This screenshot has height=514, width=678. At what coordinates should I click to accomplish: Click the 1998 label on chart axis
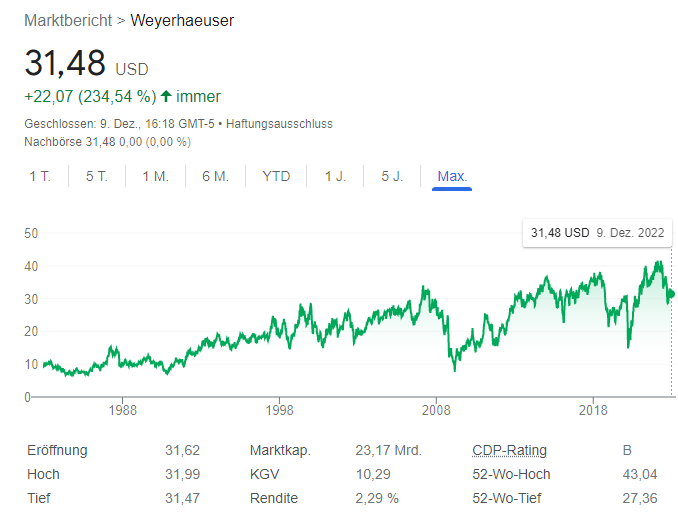pyautogui.click(x=280, y=409)
